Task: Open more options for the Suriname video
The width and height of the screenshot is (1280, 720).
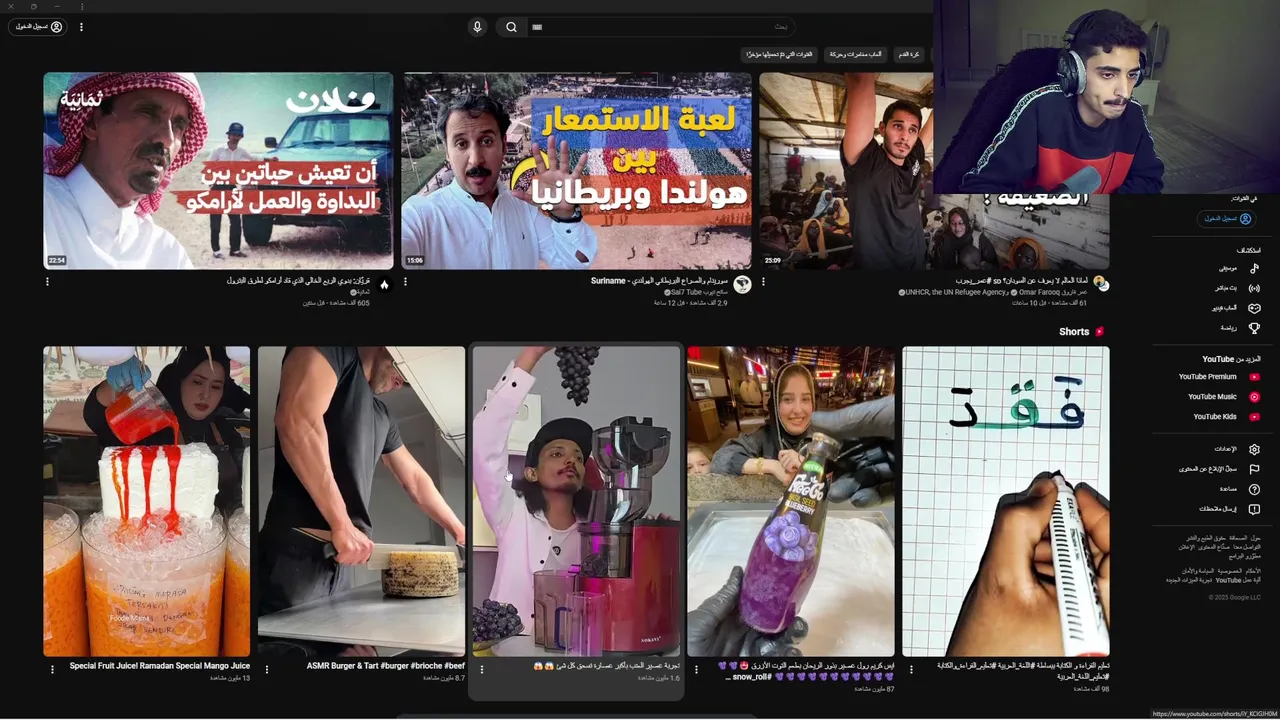Action: click(405, 282)
